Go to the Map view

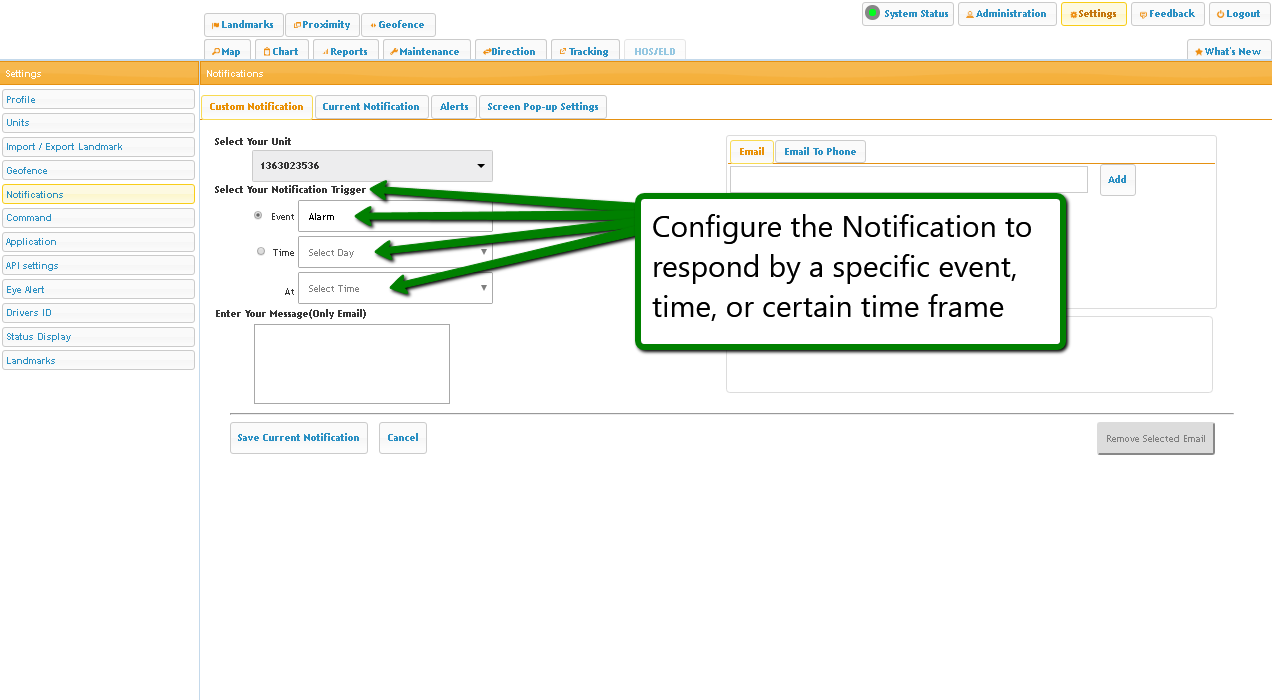click(227, 51)
